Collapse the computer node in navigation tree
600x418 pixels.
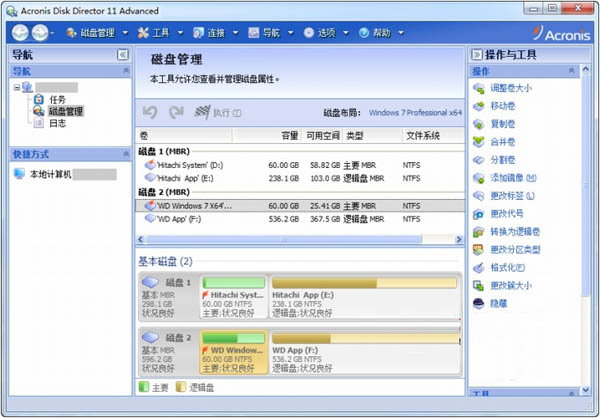coord(16,88)
